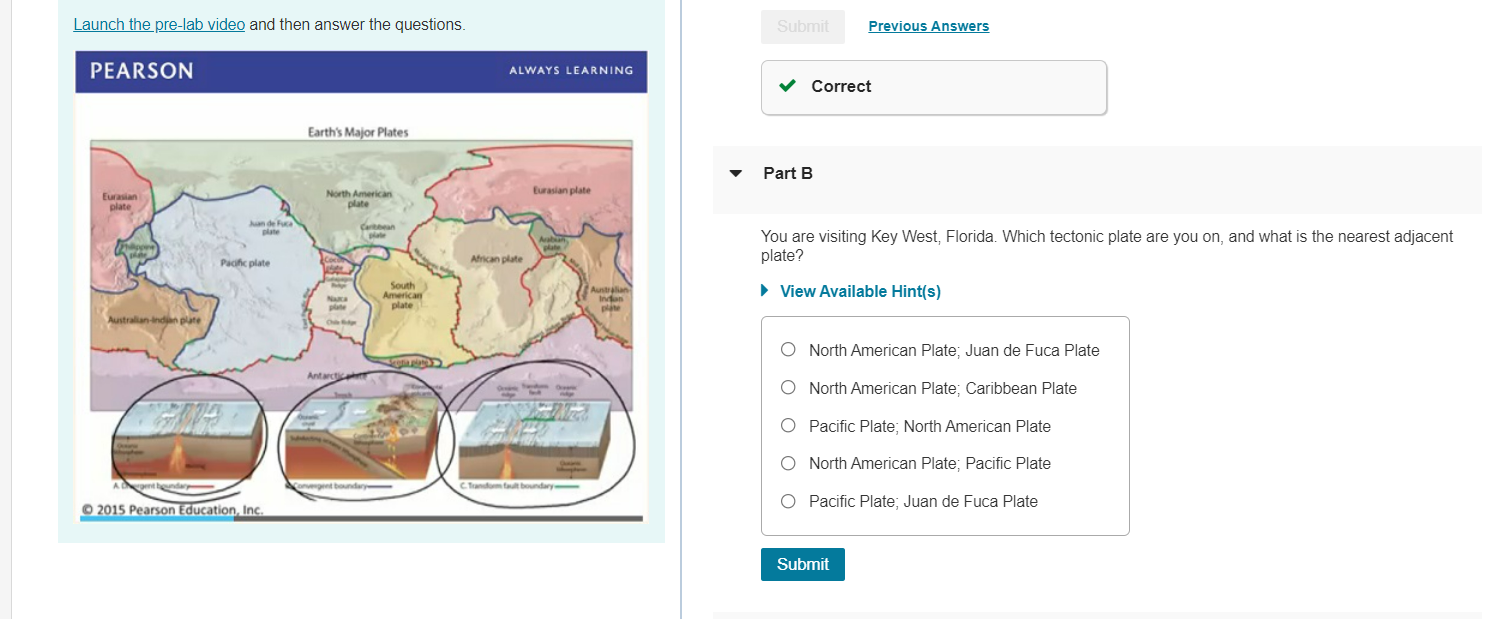This screenshot has width=1504, height=619.
Task: Open the Previous Answers link
Action: pyautogui.click(x=928, y=27)
